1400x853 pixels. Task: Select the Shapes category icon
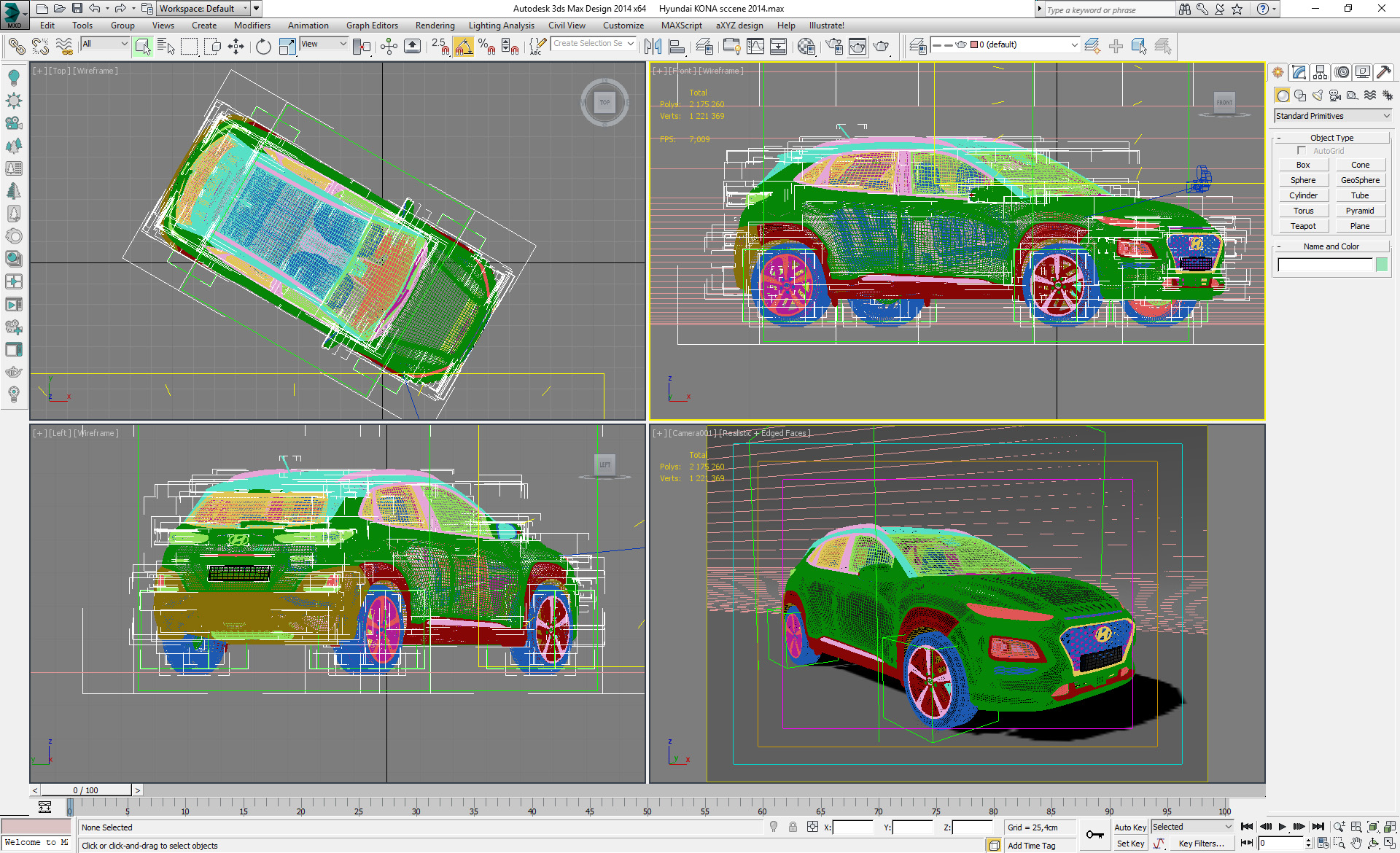[1299, 96]
